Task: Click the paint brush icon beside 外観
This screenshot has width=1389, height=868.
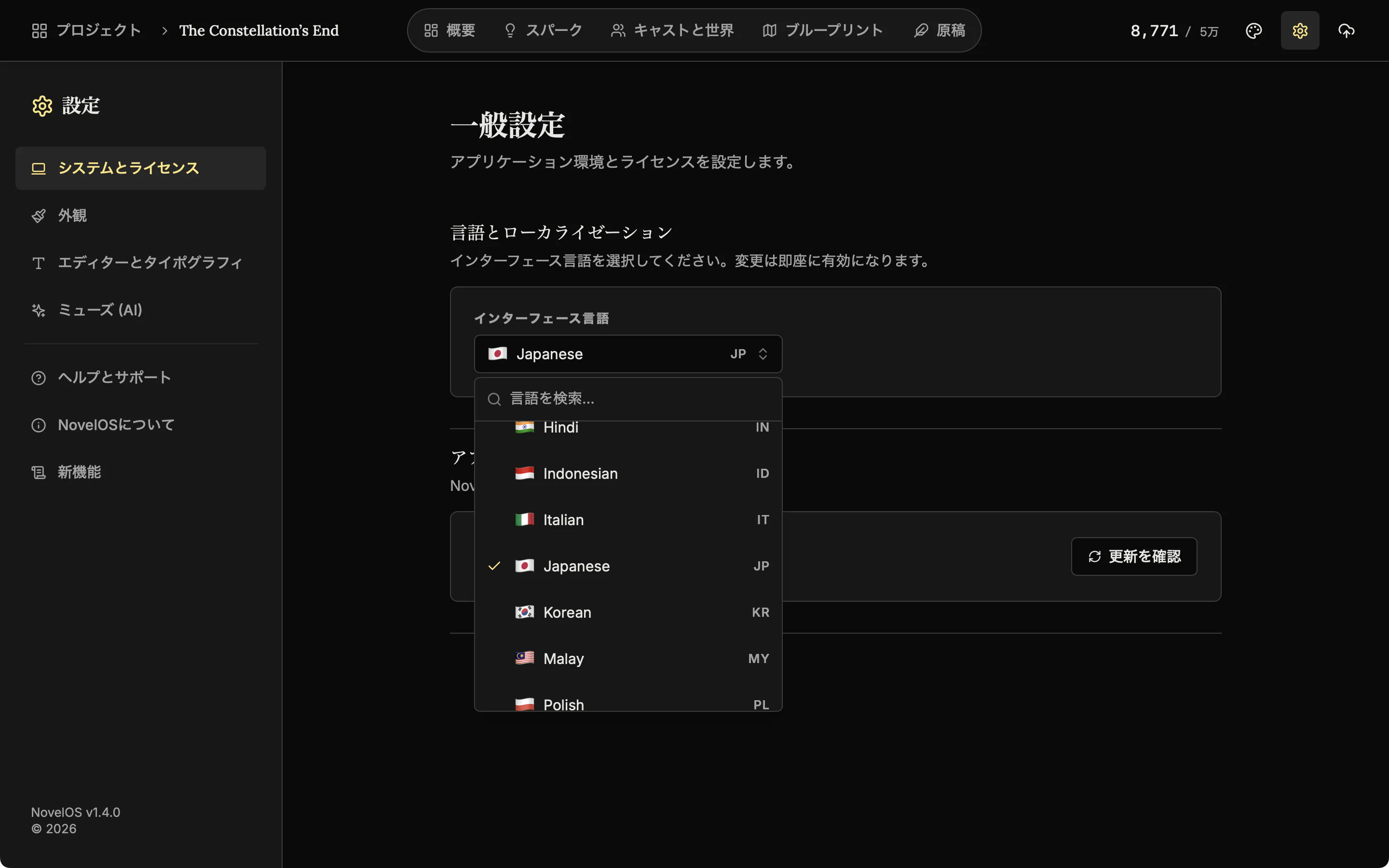Action: (x=39, y=216)
